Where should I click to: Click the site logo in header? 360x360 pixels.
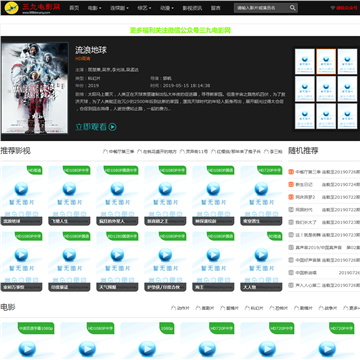pos(33,8)
